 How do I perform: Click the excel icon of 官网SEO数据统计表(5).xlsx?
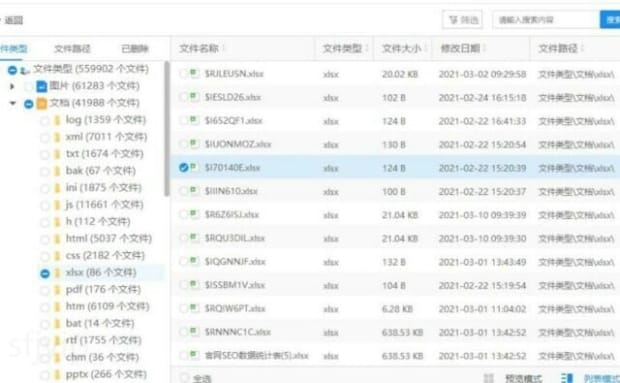(194, 355)
